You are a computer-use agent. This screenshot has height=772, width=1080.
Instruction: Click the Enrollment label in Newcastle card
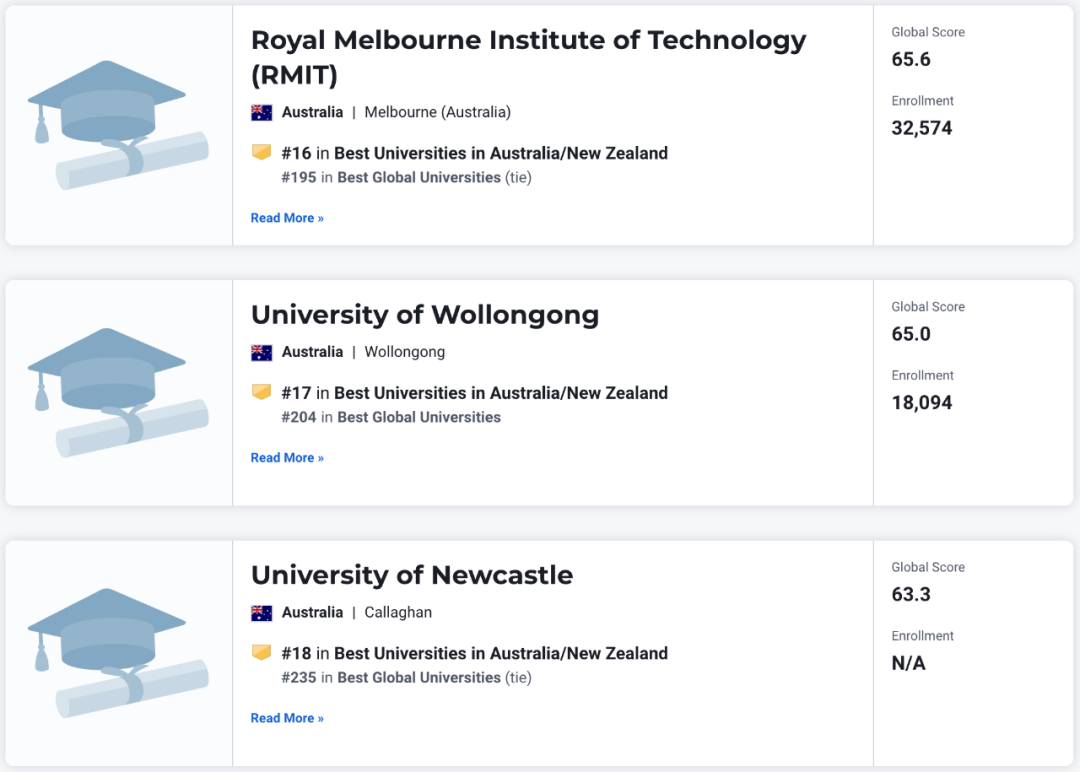[x=922, y=636]
